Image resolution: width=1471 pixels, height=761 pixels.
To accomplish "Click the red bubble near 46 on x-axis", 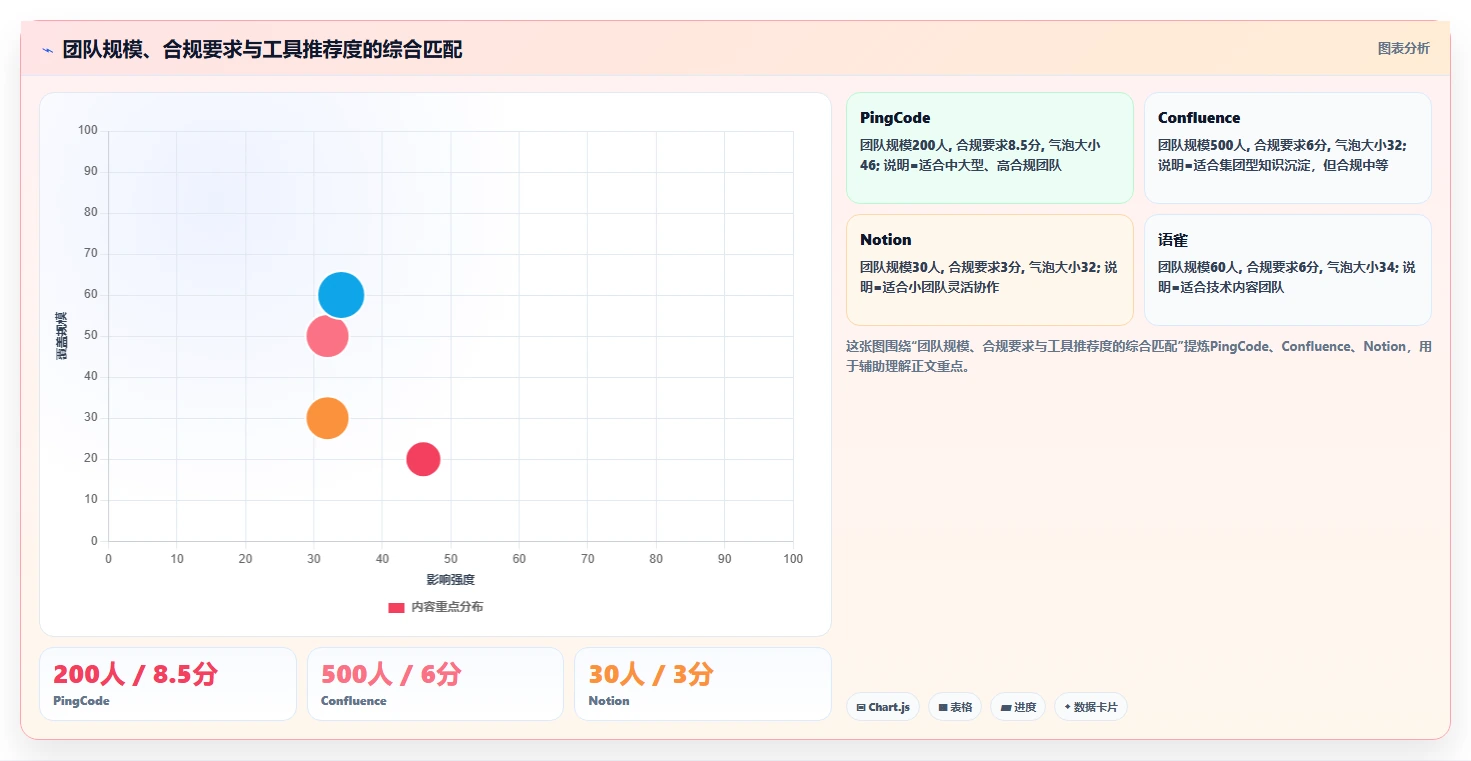I will (423, 459).
